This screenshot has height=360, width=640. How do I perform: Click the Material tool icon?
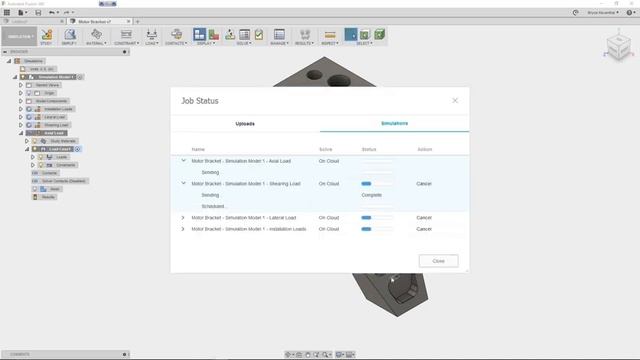96,34
